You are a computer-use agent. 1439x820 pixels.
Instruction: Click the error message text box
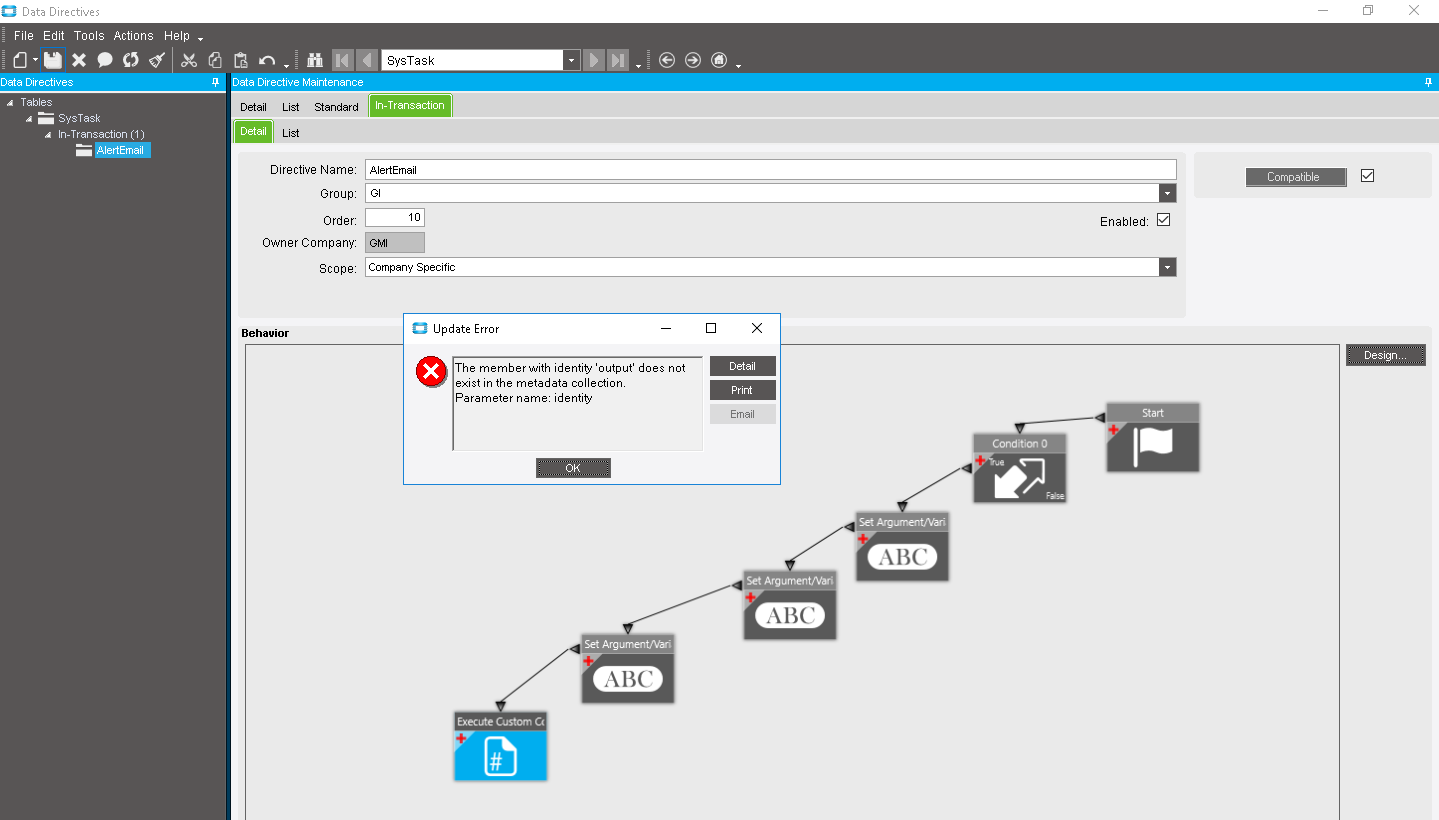pyautogui.click(x=578, y=403)
